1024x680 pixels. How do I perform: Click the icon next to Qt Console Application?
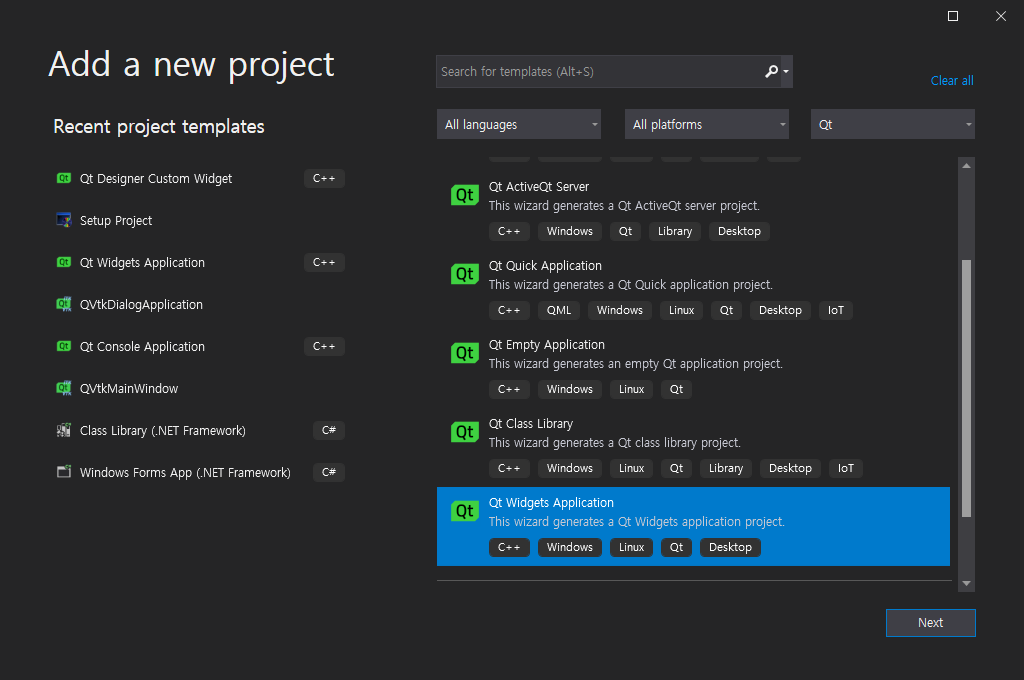pyautogui.click(x=63, y=346)
